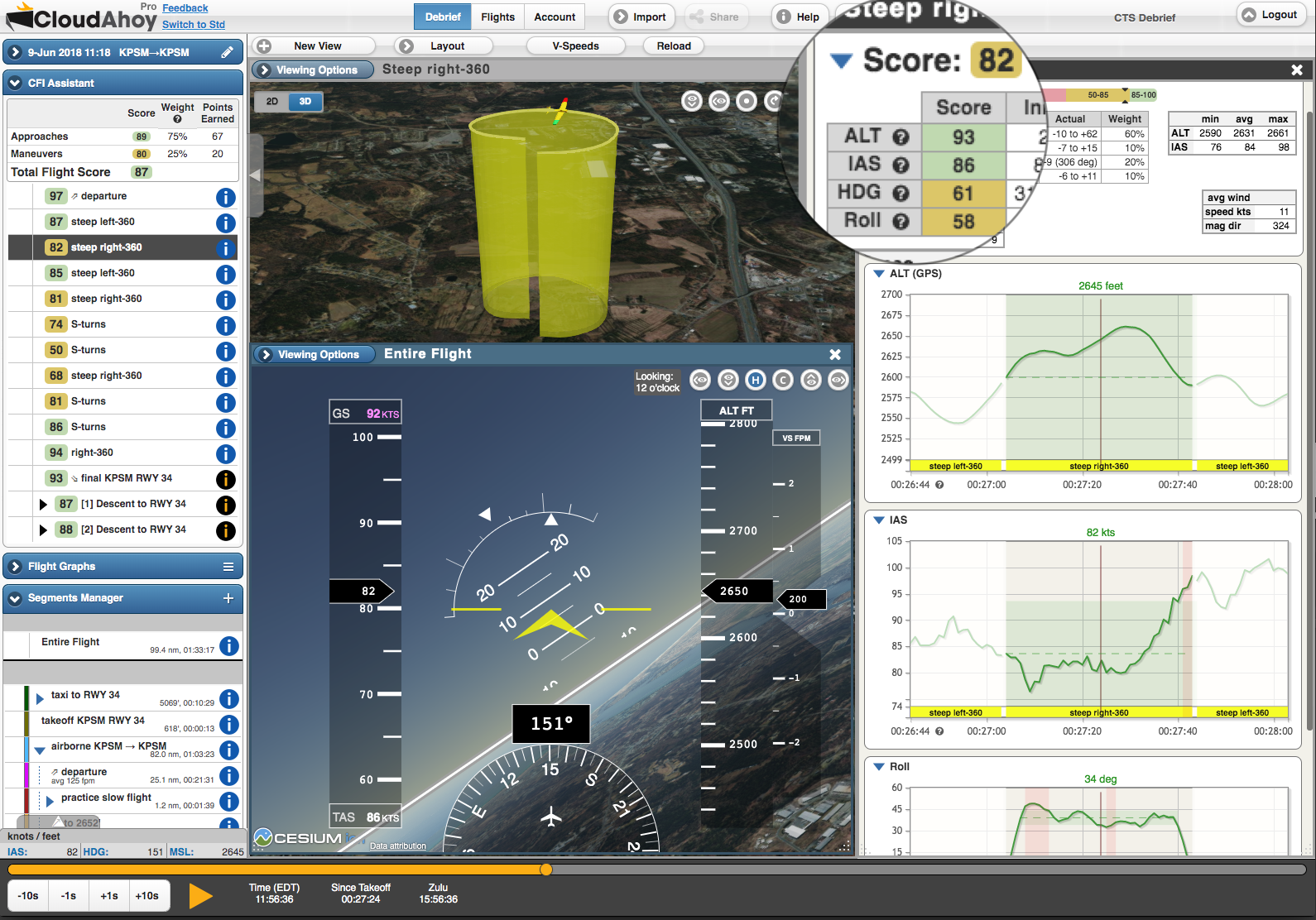
Task: Expand the airborne KPSM → KPSM segment
Action: coord(40,751)
